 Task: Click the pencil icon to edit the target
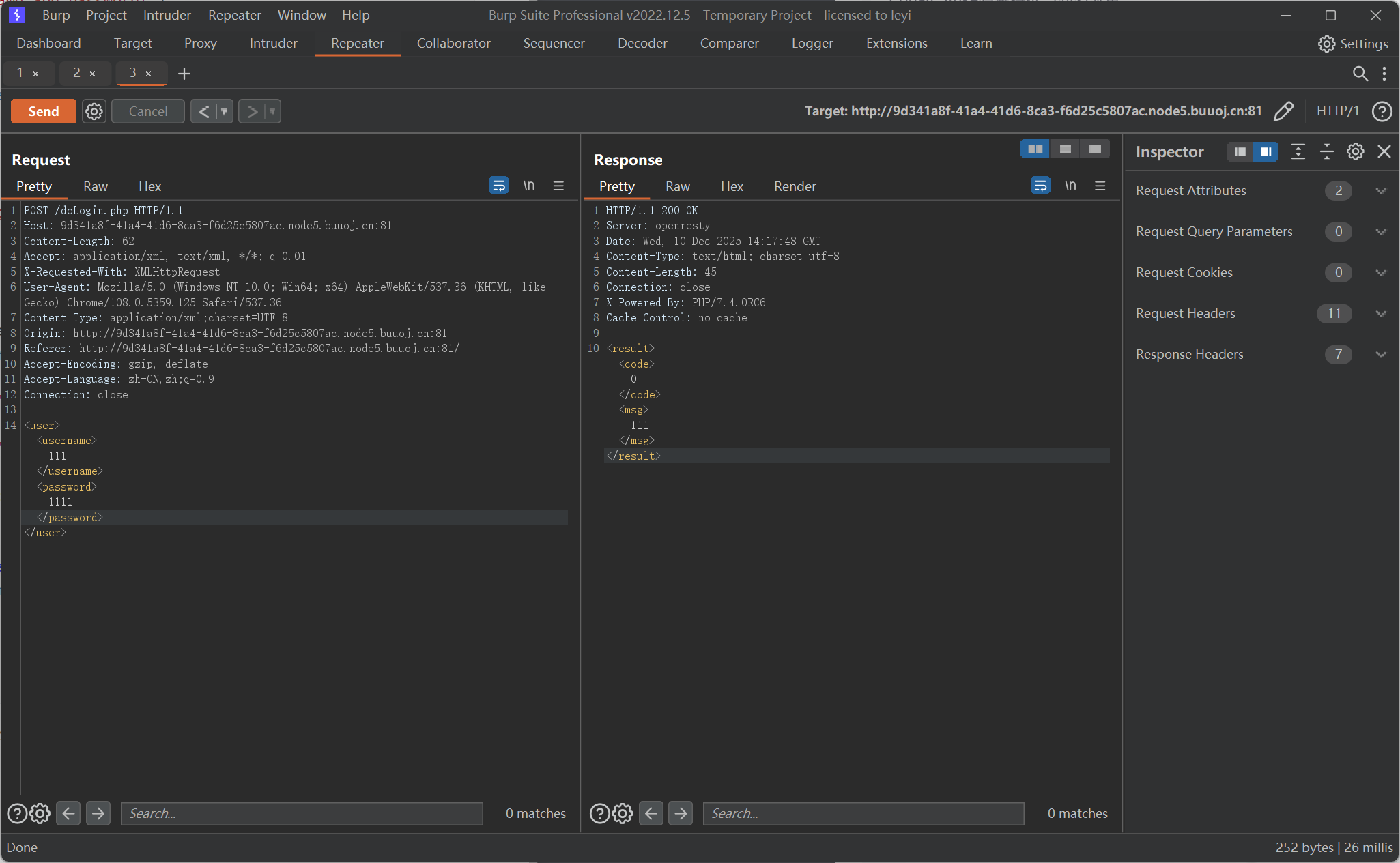pos(1283,111)
